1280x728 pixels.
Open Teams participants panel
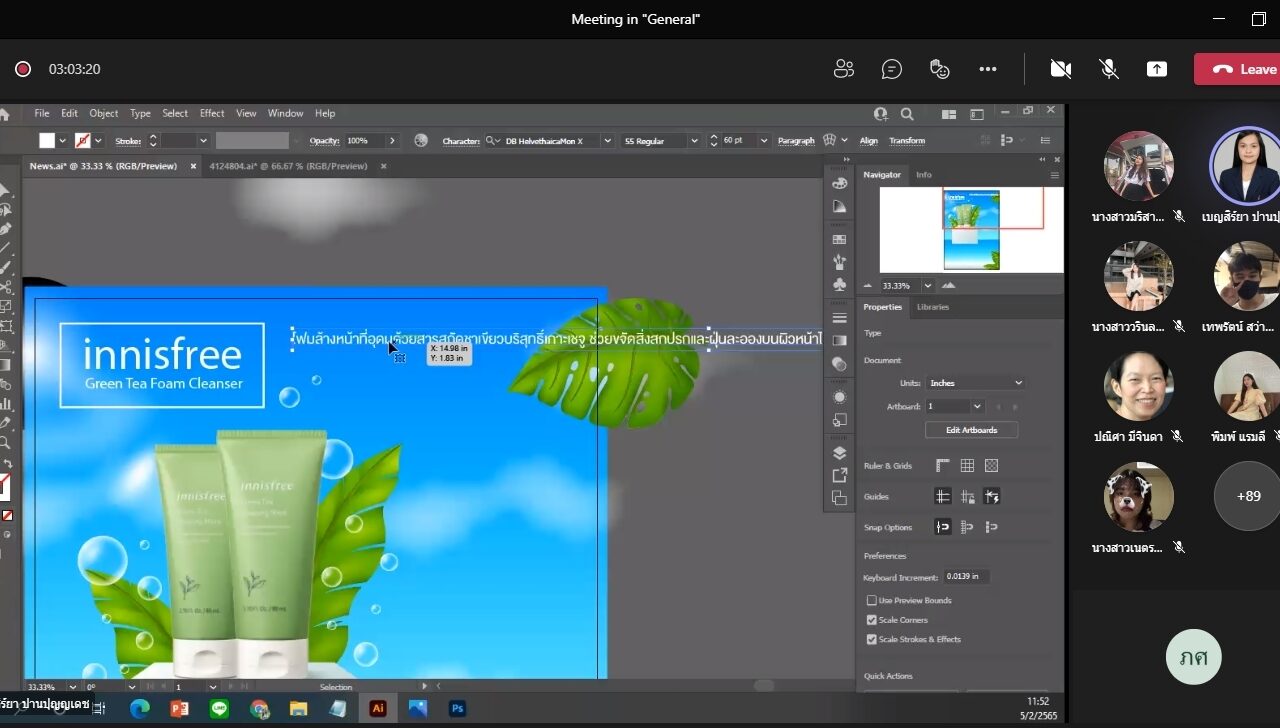844,69
